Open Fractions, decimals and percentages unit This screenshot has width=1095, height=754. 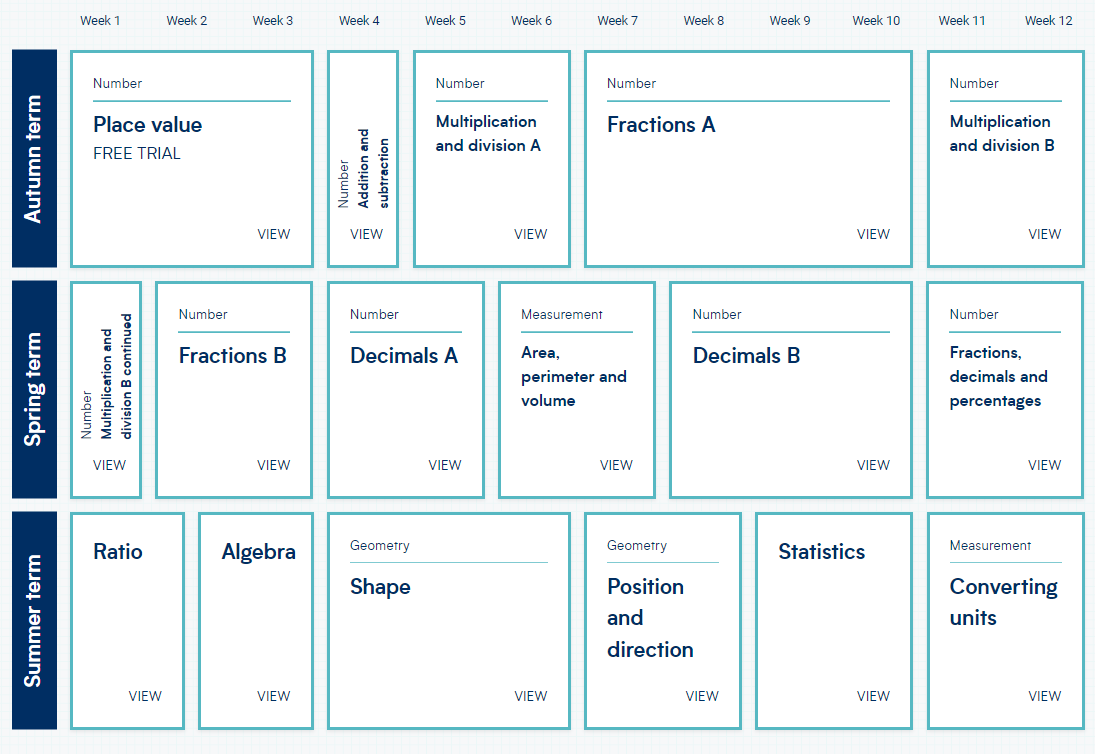pyautogui.click(x=1006, y=390)
